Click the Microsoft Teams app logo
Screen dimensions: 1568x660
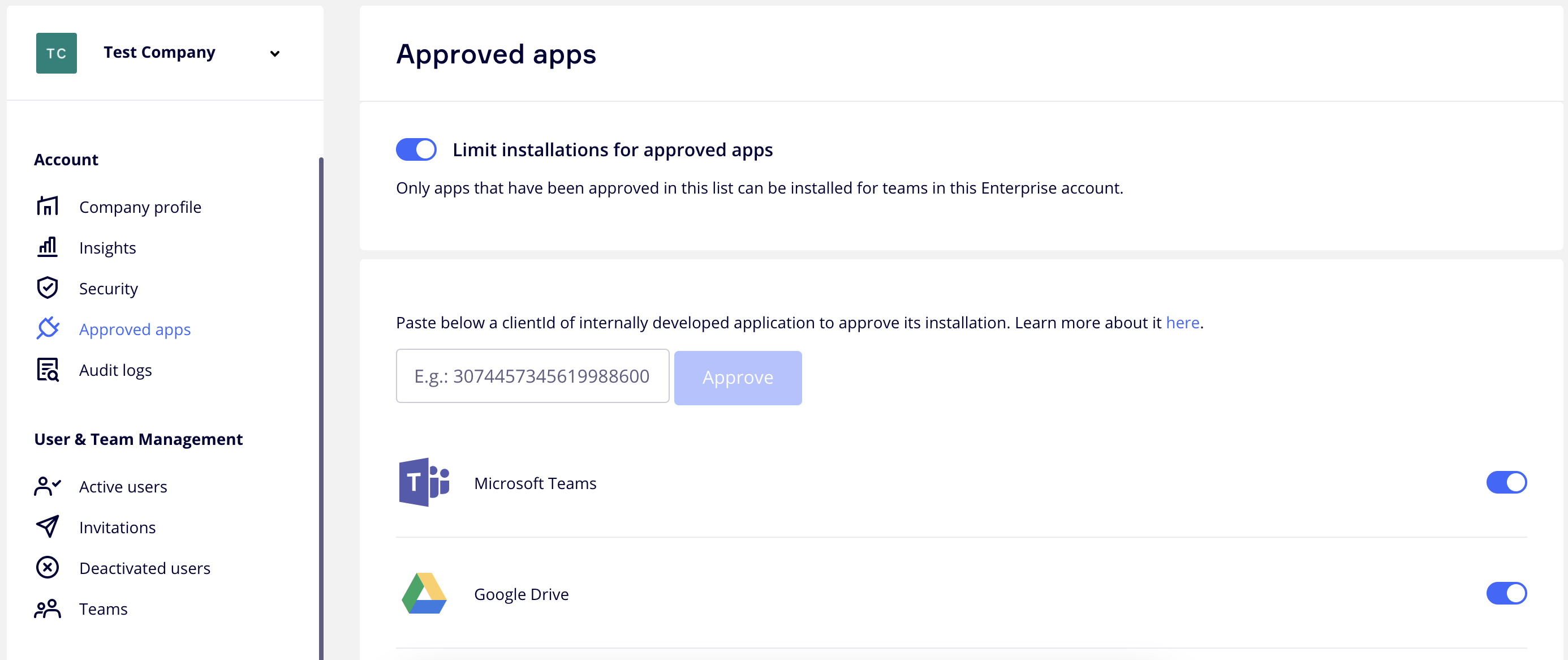coord(424,482)
